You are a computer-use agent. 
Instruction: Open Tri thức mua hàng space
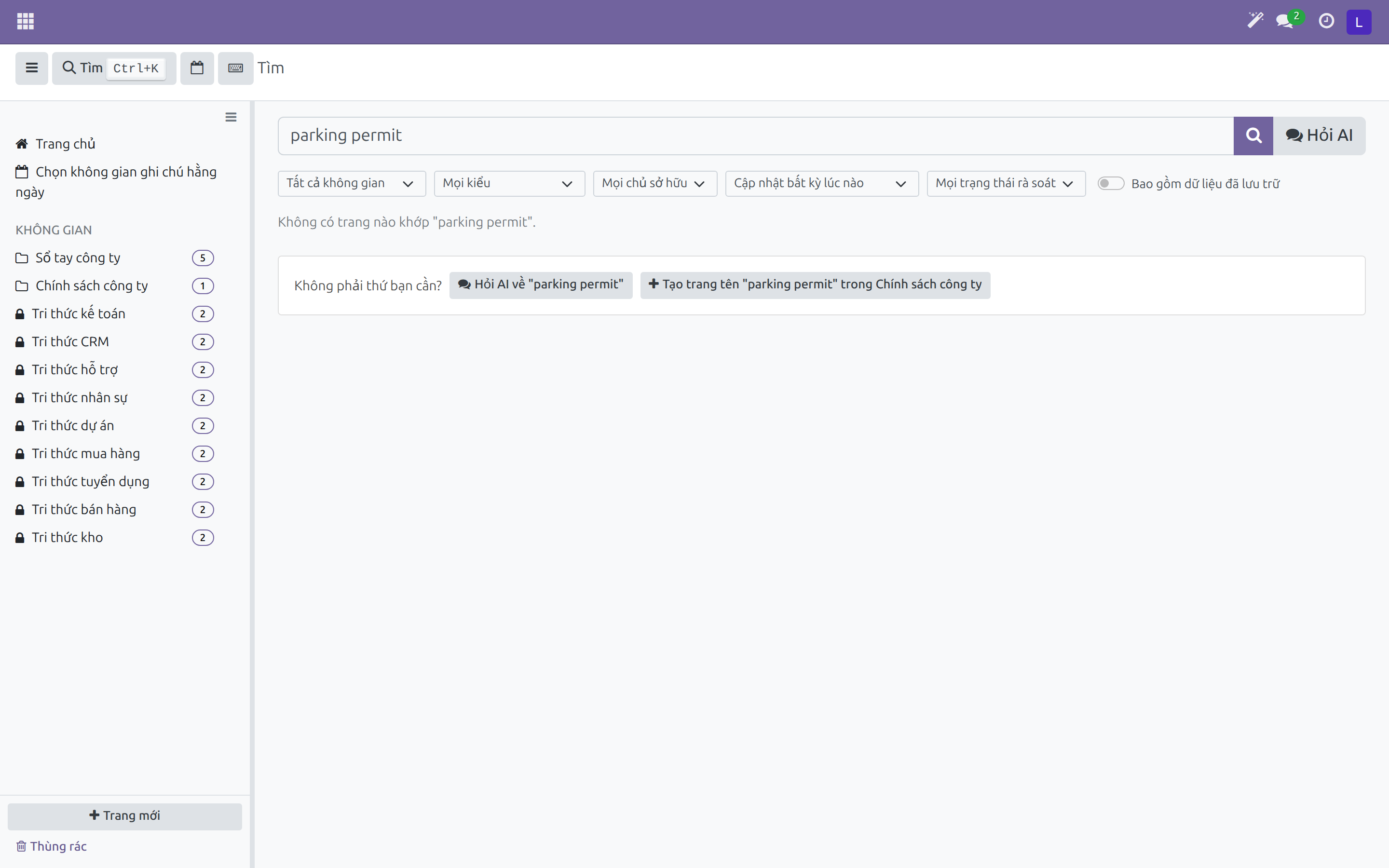tap(86, 453)
